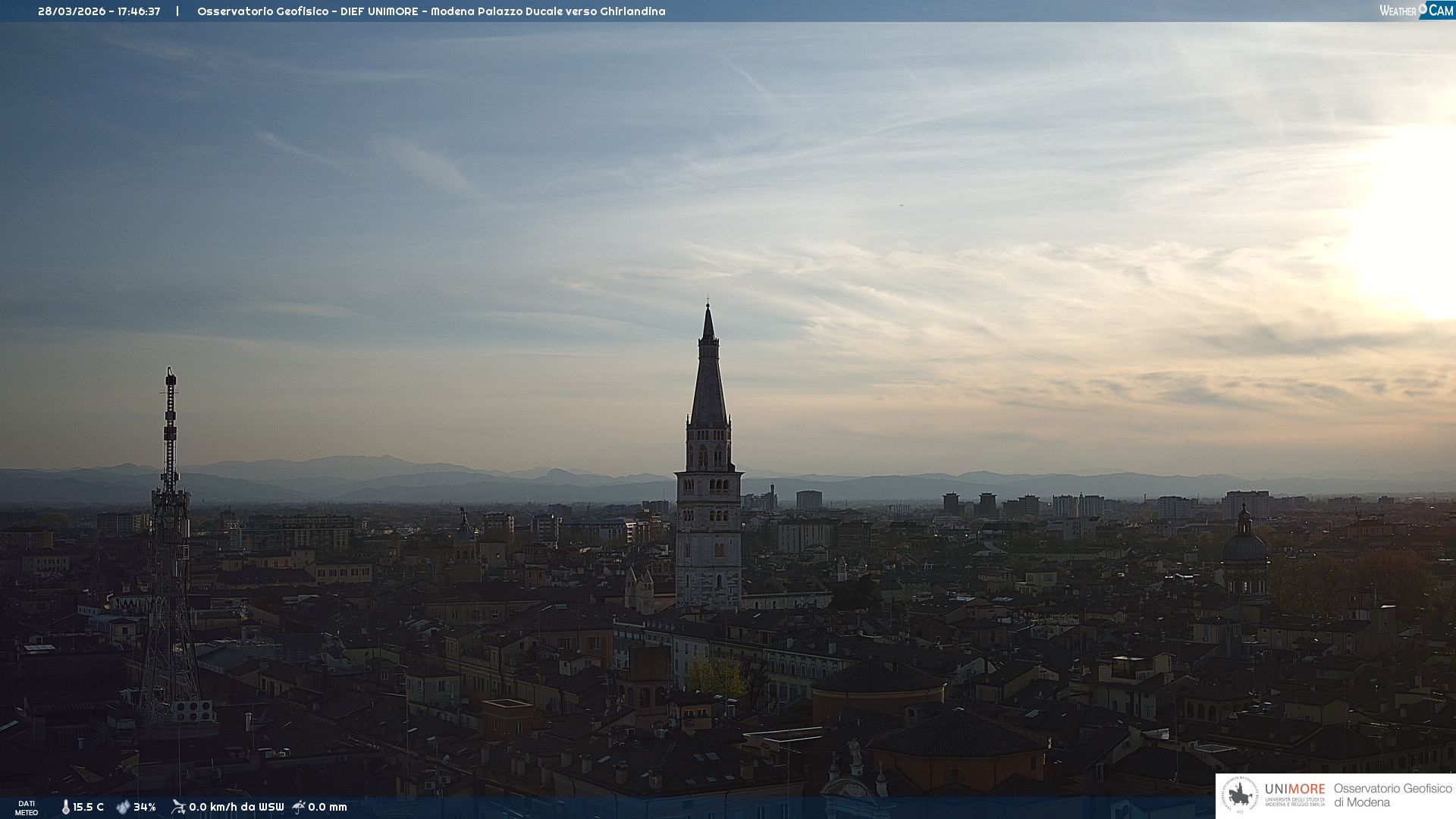The width and height of the screenshot is (1456, 819).
Task: Click Osservatorio Geofisico di Modena text
Action: pos(1392,795)
